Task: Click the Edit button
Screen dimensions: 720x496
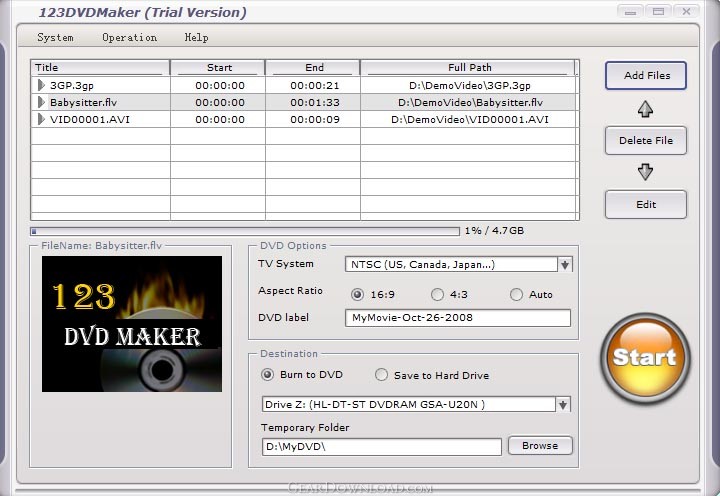Action: 646,204
